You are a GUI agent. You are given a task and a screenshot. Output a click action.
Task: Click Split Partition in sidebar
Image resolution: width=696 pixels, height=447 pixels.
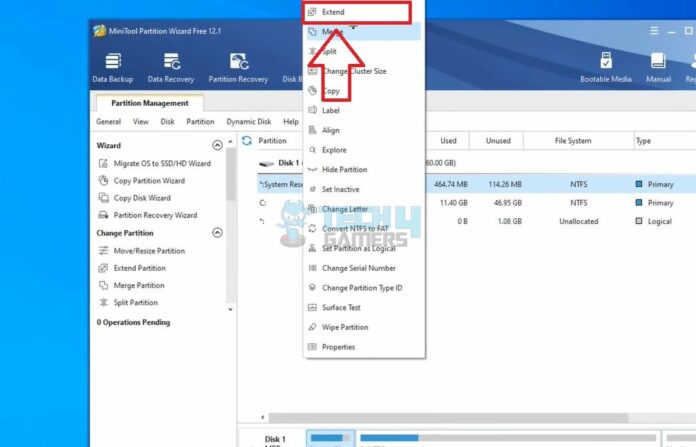click(x=128, y=303)
